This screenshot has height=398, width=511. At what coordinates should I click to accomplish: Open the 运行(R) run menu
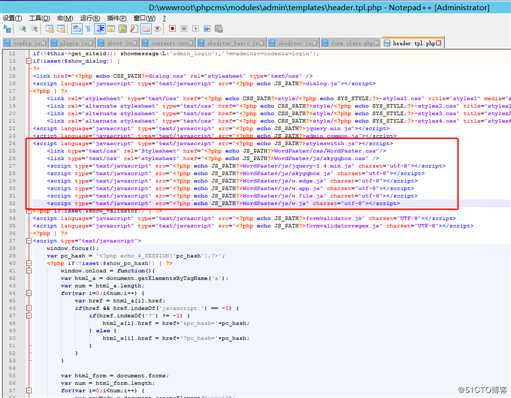click(x=90, y=18)
